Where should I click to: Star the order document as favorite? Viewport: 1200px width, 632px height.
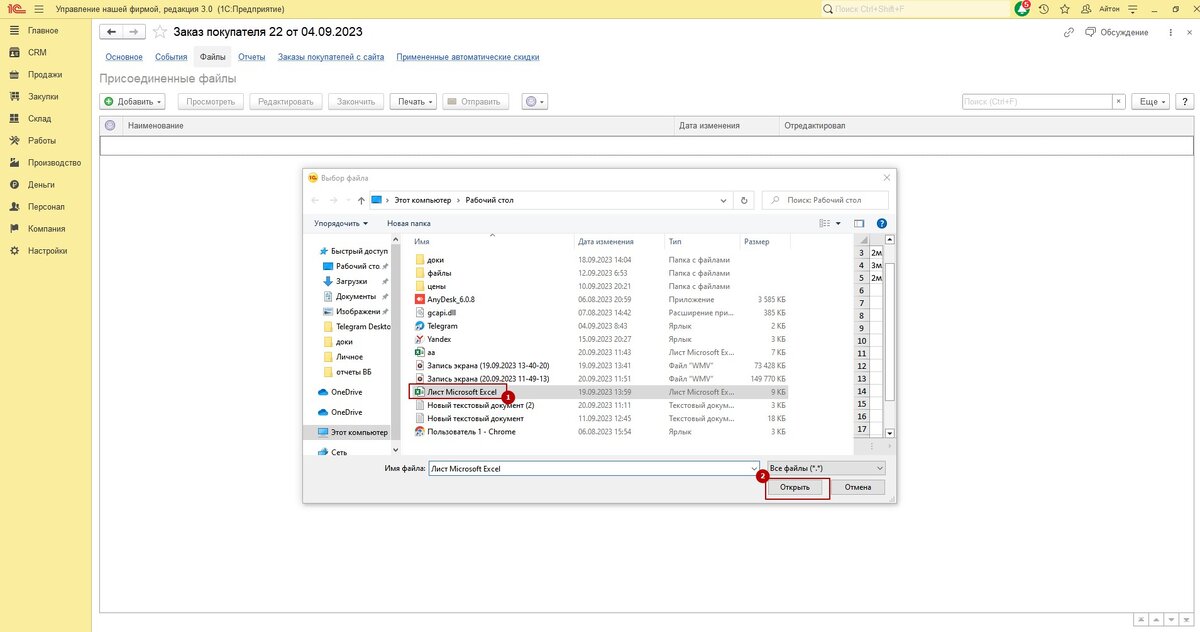pyautogui.click(x=159, y=32)
